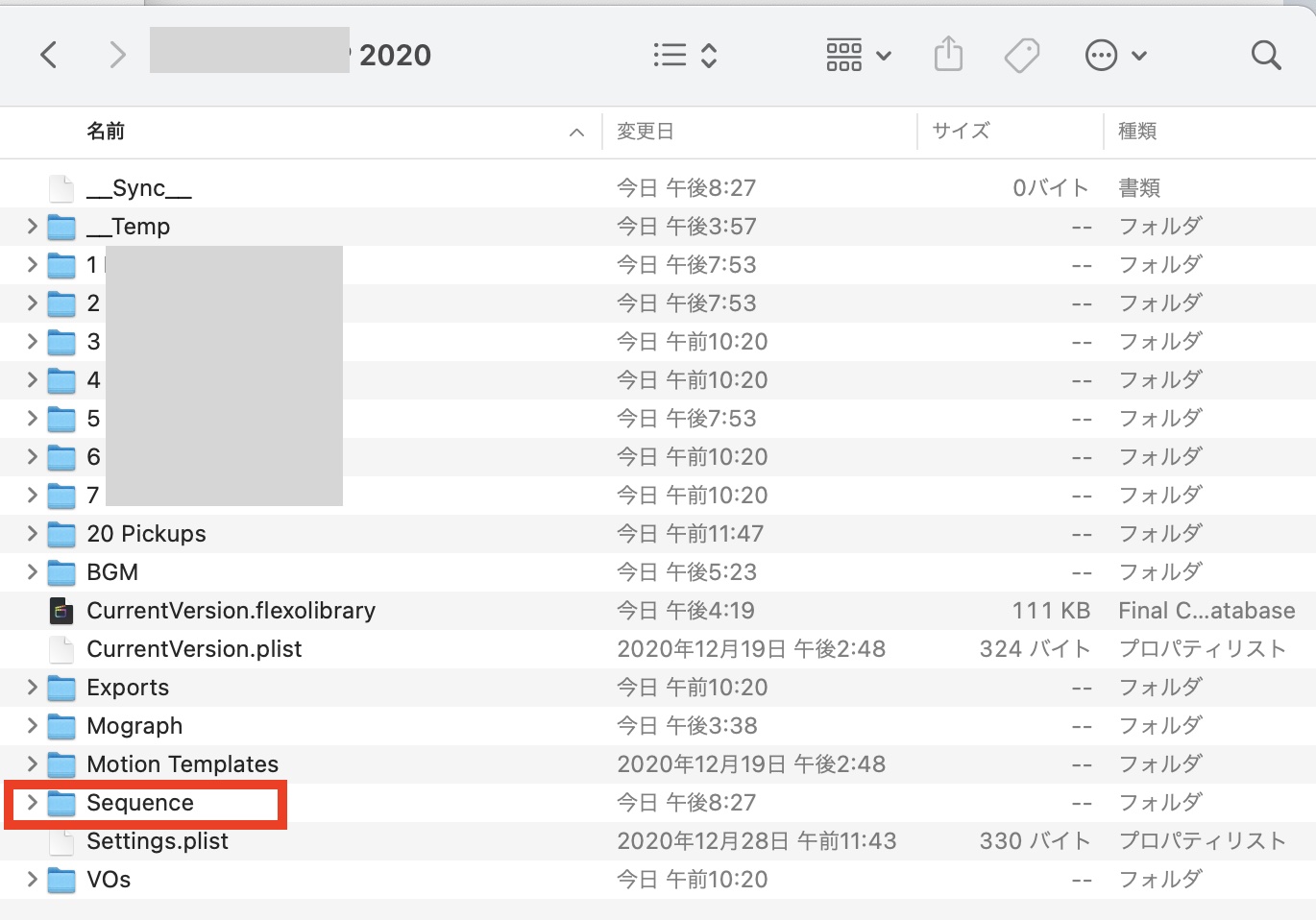This screenshot has height=920, width=1316.
Task: Expand the folder numbered 7
Action: coord(32,496)
